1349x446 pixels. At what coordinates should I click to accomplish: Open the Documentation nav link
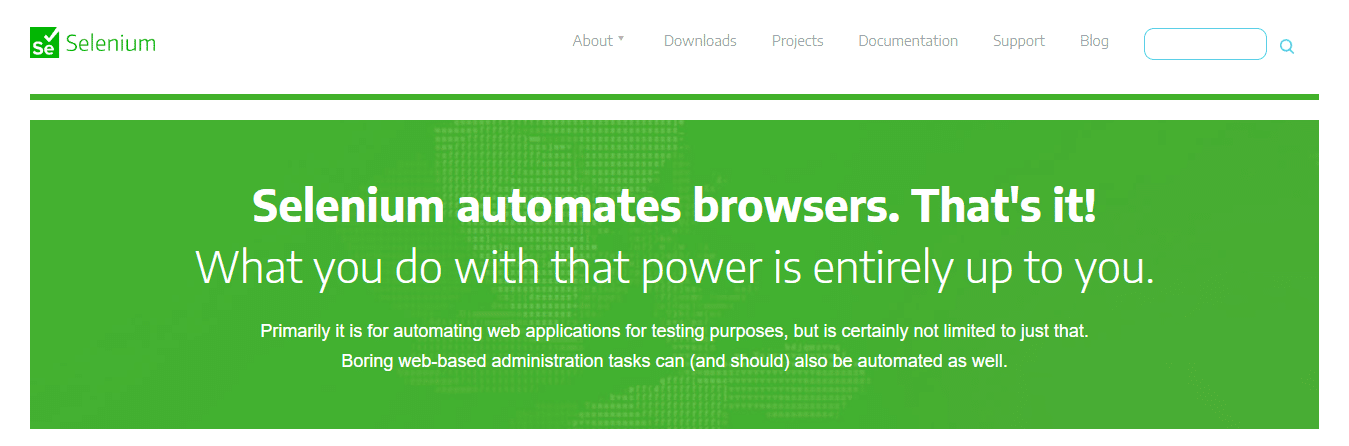pyautogui.click(x=908, y=41)
